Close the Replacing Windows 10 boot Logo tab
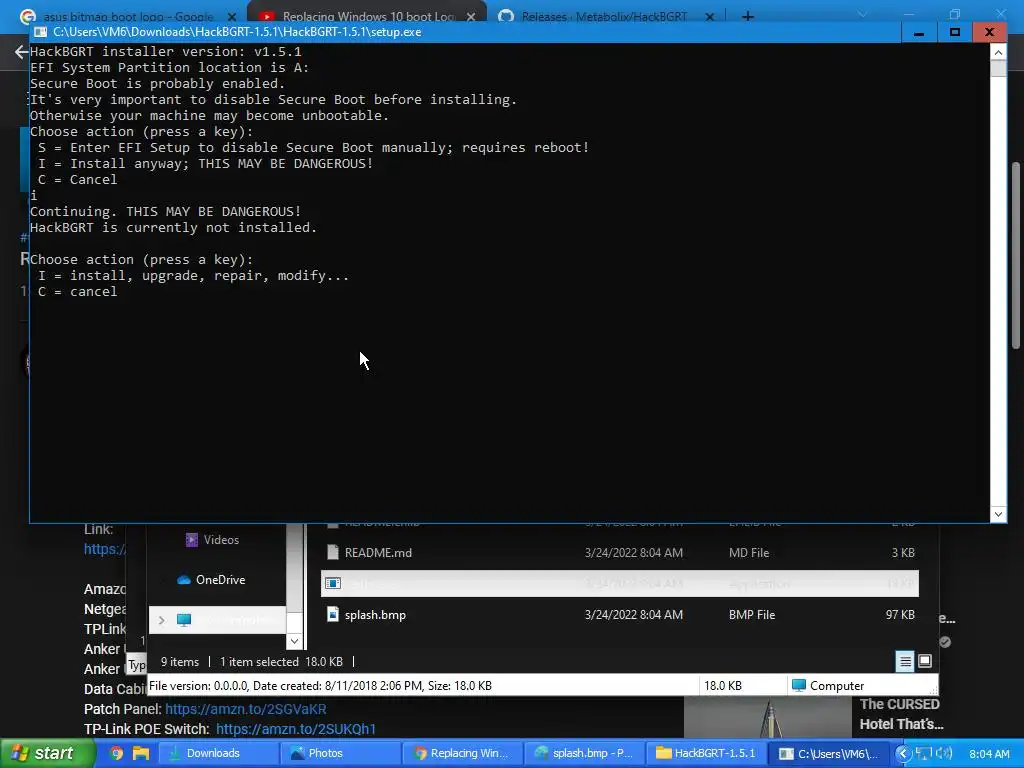 (x=471, y=16)
